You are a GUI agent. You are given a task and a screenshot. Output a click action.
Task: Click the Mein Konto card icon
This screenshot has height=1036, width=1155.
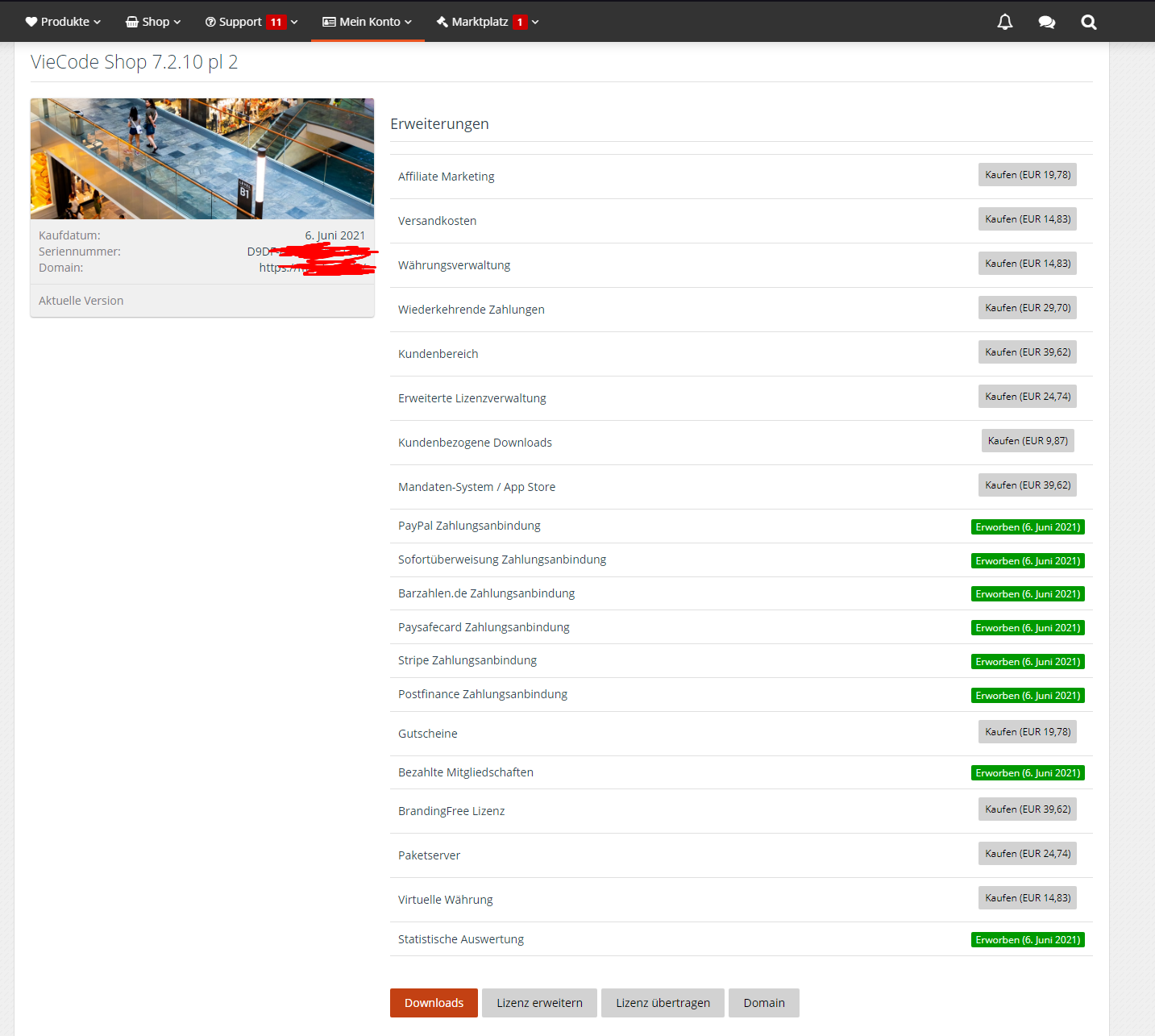point(329,22)
